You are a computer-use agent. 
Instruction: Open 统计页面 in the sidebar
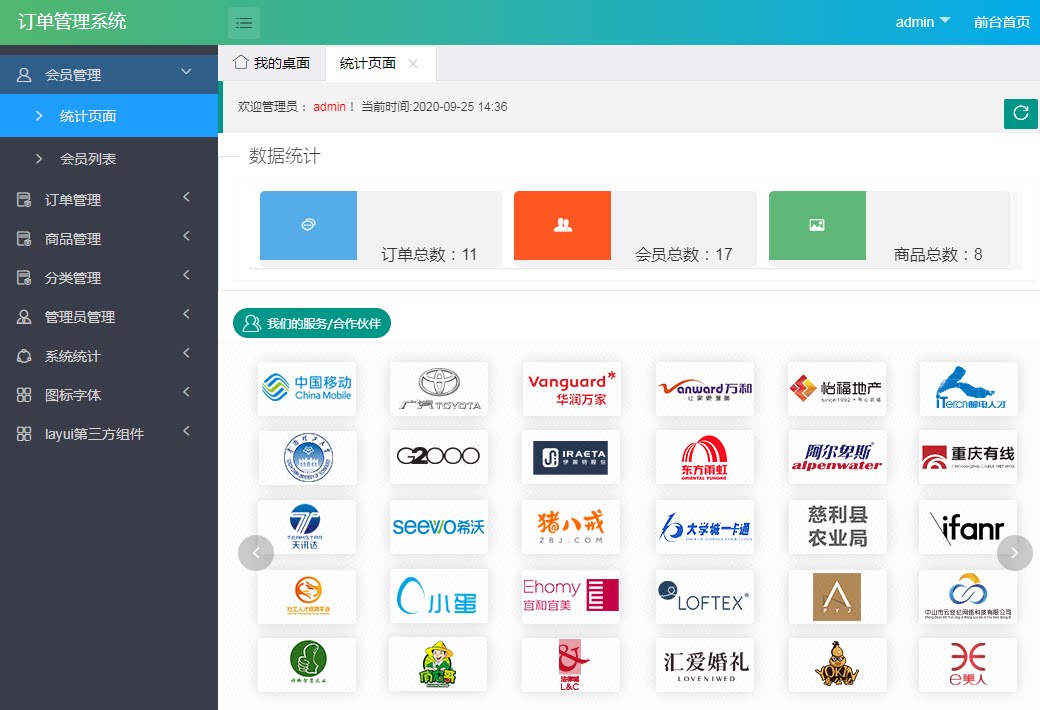[109, 115]
